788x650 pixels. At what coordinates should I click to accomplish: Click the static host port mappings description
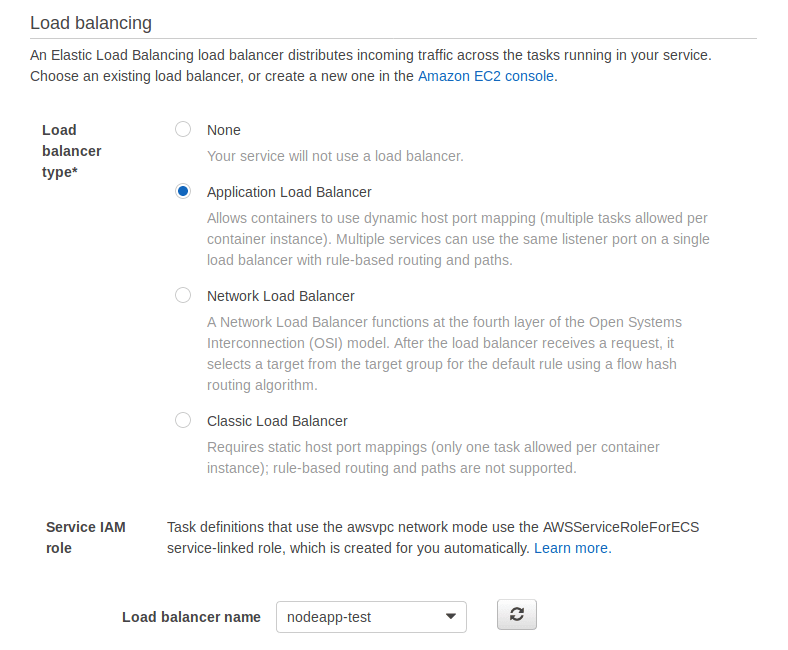433,457
